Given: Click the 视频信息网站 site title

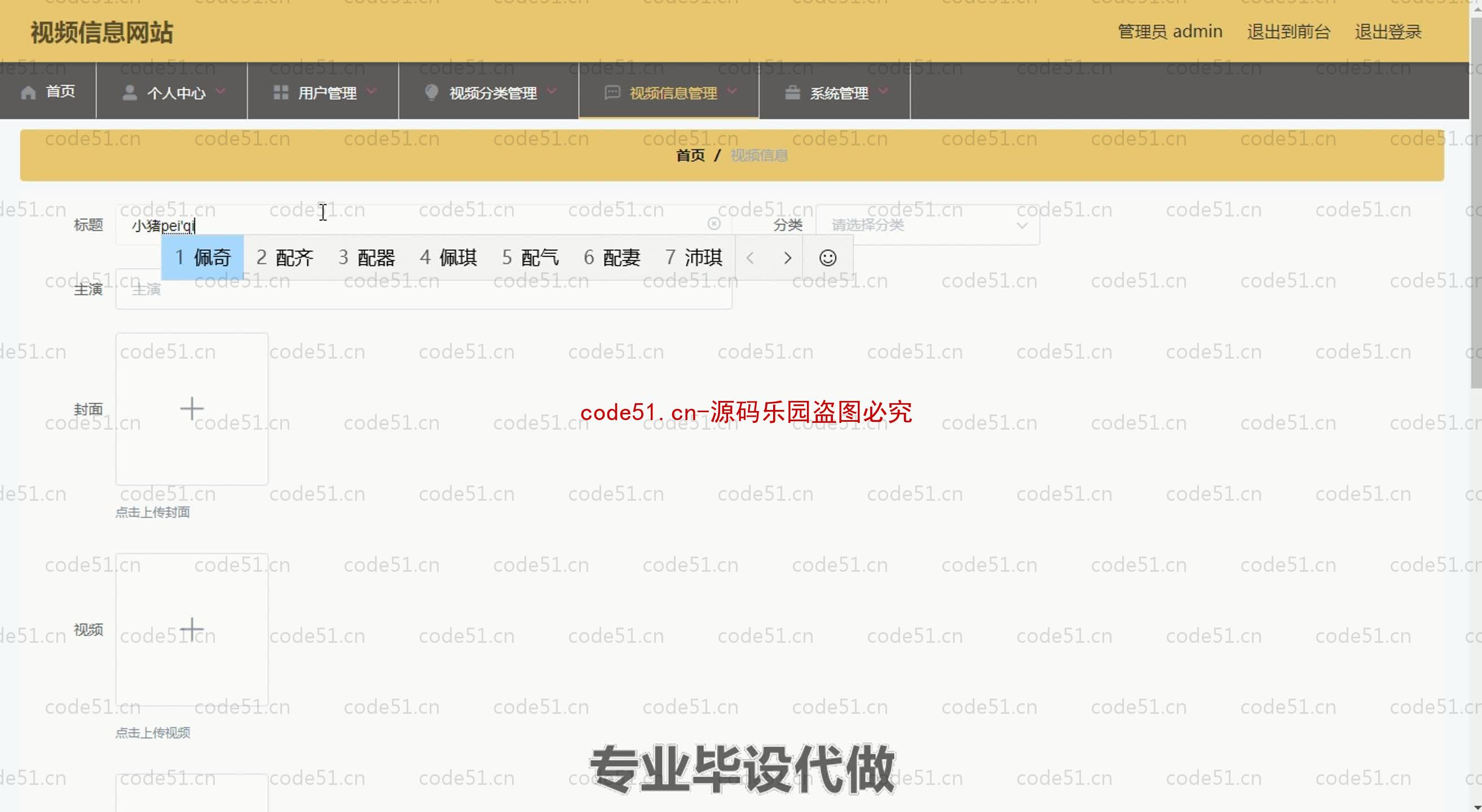Looking at the screenshot, I should click(102, 32).
